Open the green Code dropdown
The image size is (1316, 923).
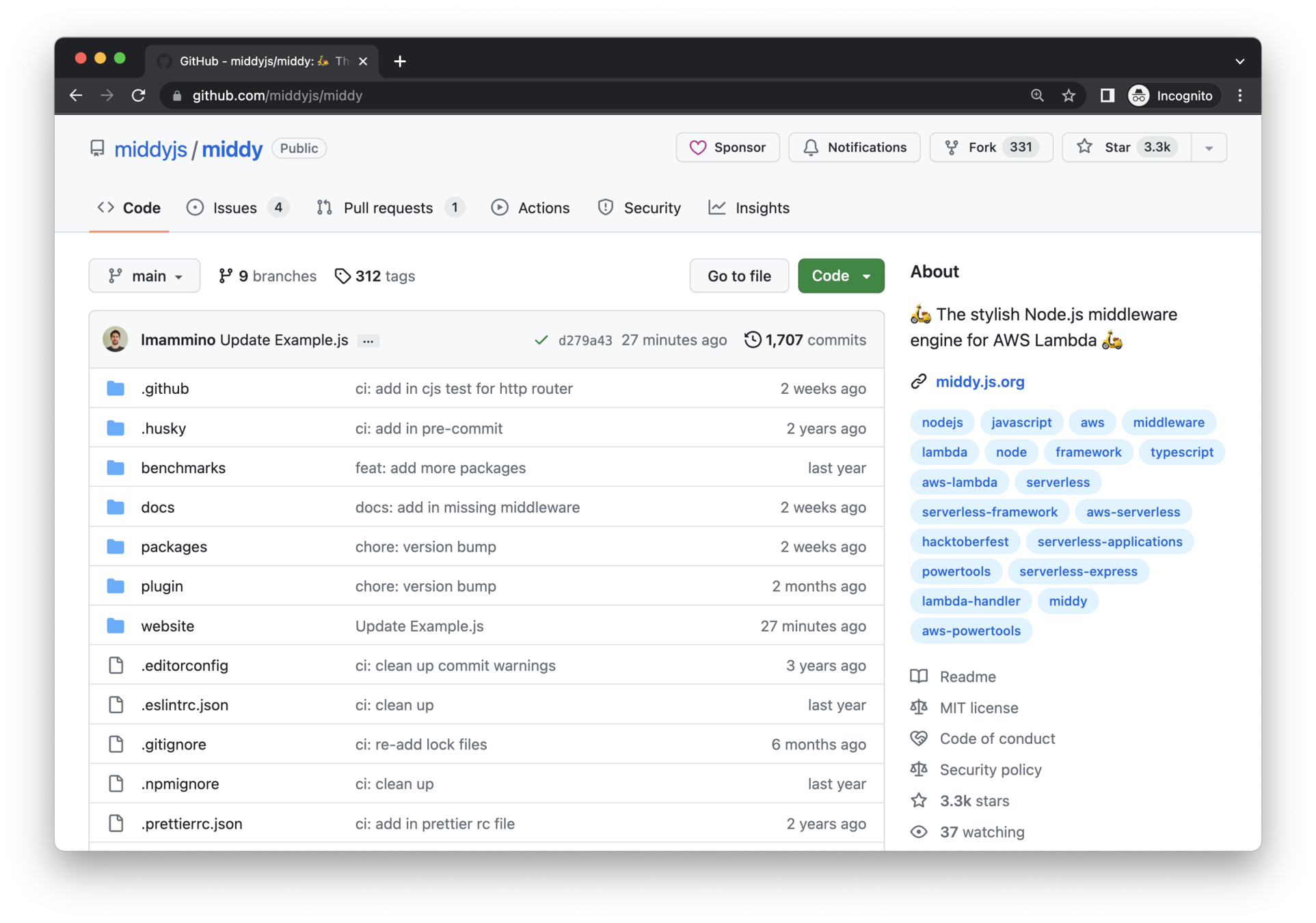coord(840,276)
